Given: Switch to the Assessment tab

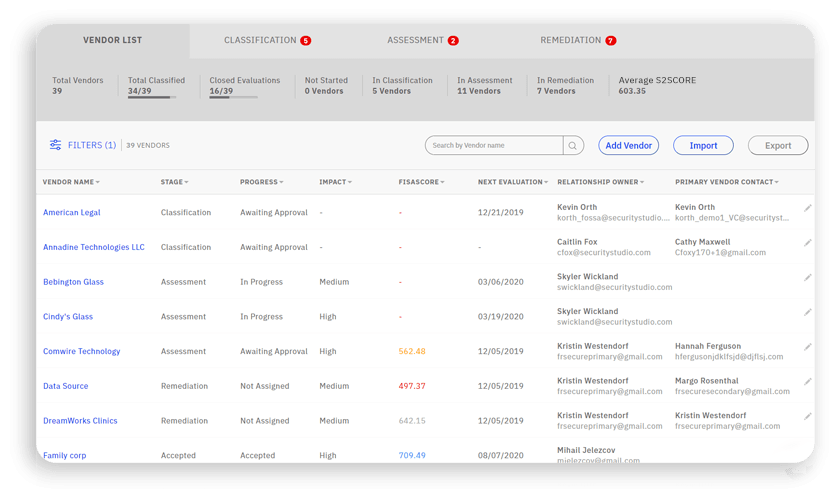Looking at the screenshot, I should coord(423,40).
